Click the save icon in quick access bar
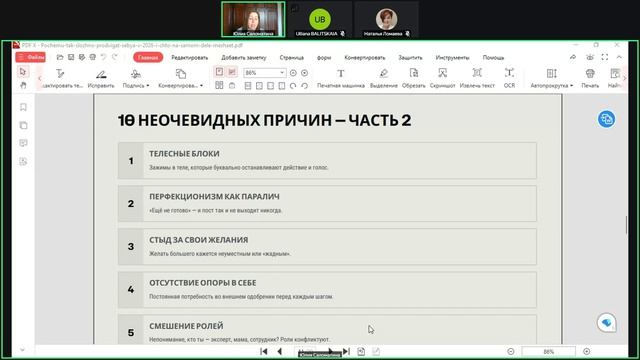 click(71, 57)
